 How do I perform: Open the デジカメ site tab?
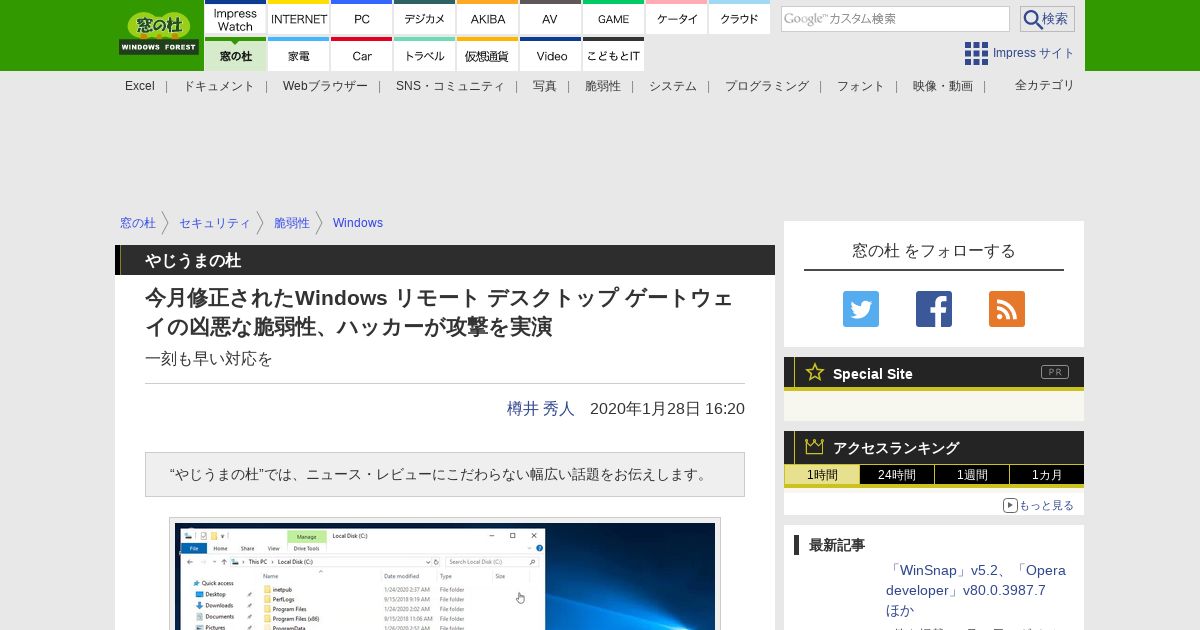pyautogui.click(x=425, y=18)
